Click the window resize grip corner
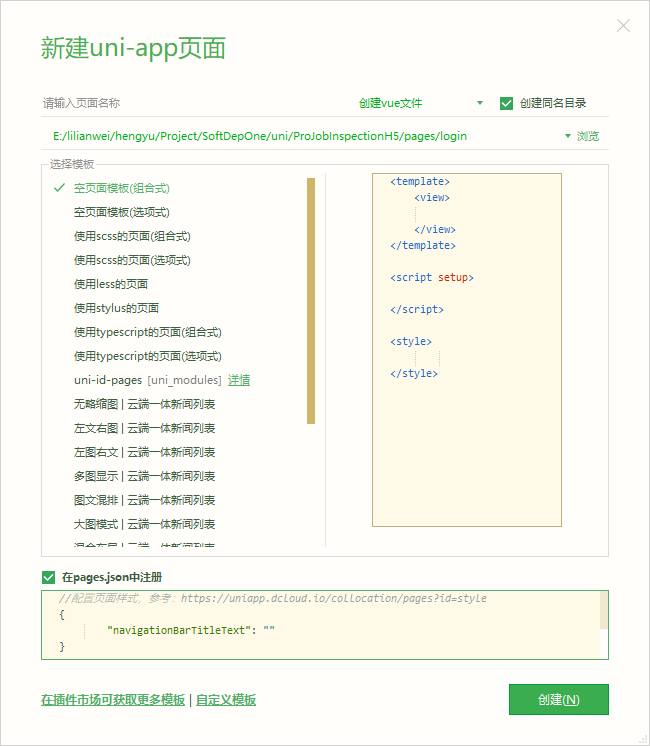Image resolution: width=650 pixels, height=746 pixels. [x=643, y=740]
